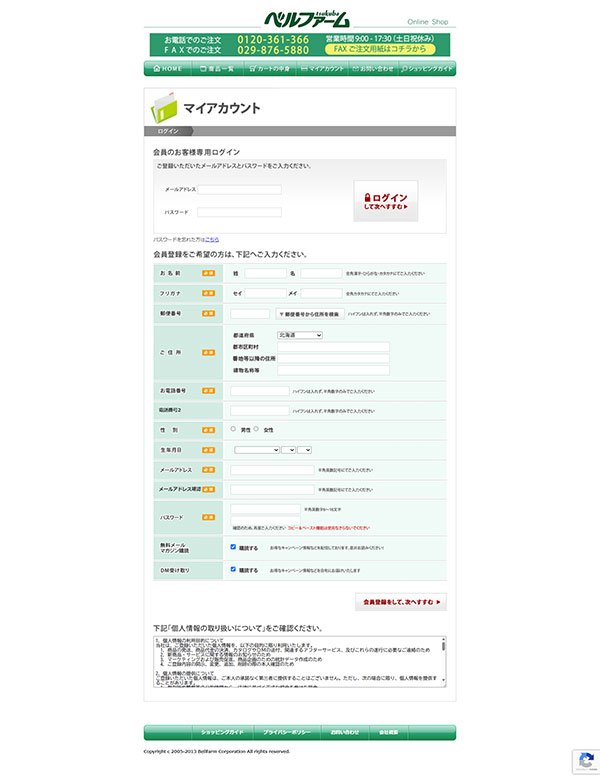Click the password re-entry field
Screen dimensions: 600x779
click(x=265, y=521)
